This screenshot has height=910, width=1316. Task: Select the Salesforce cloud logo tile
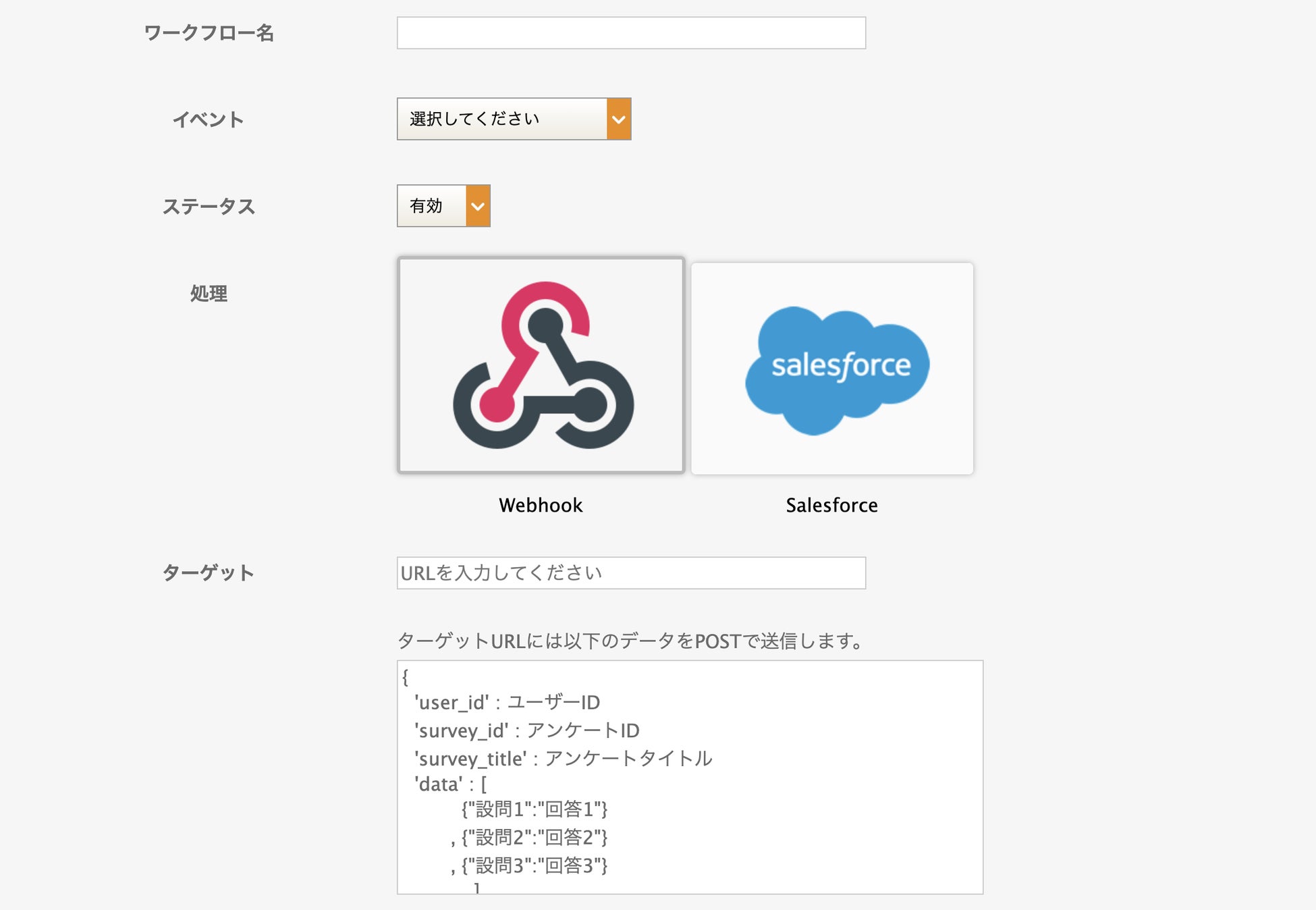(x=832, y=369)
